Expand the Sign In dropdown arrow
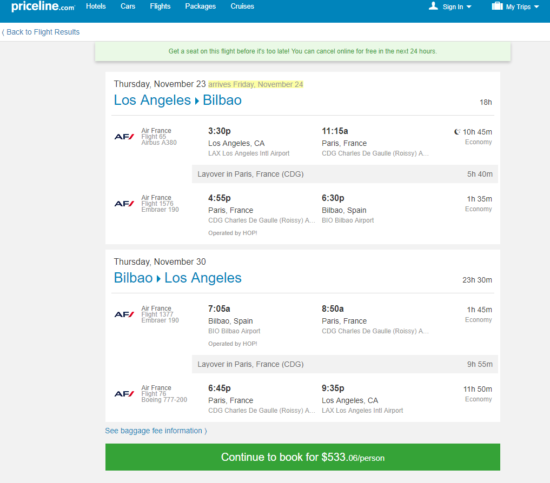This screenshot has height=483, width=550. coord(469,7)
